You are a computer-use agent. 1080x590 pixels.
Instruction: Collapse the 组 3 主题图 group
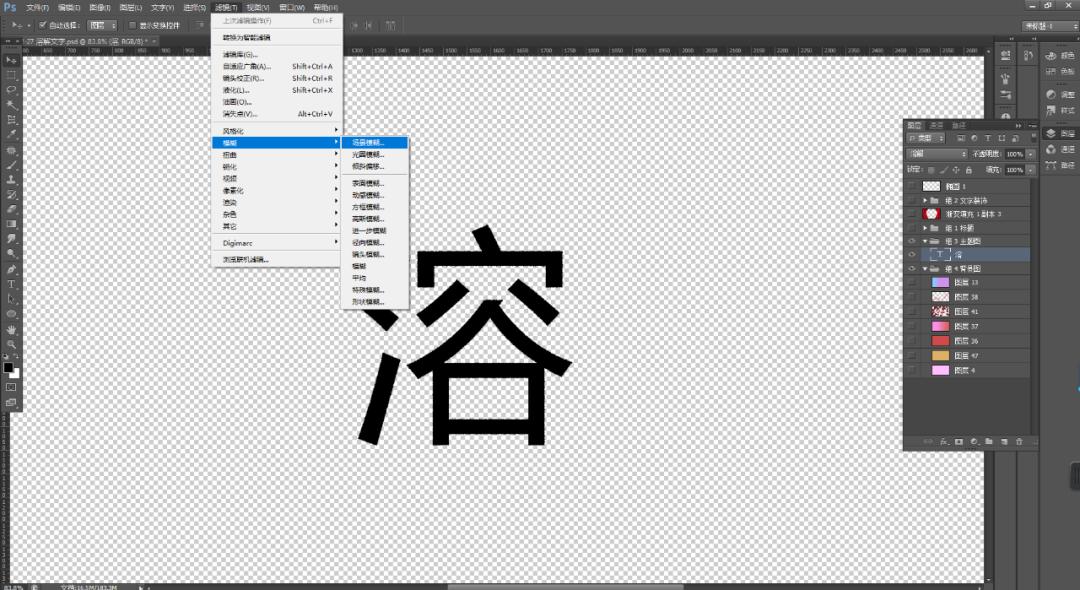click(925, 240)
